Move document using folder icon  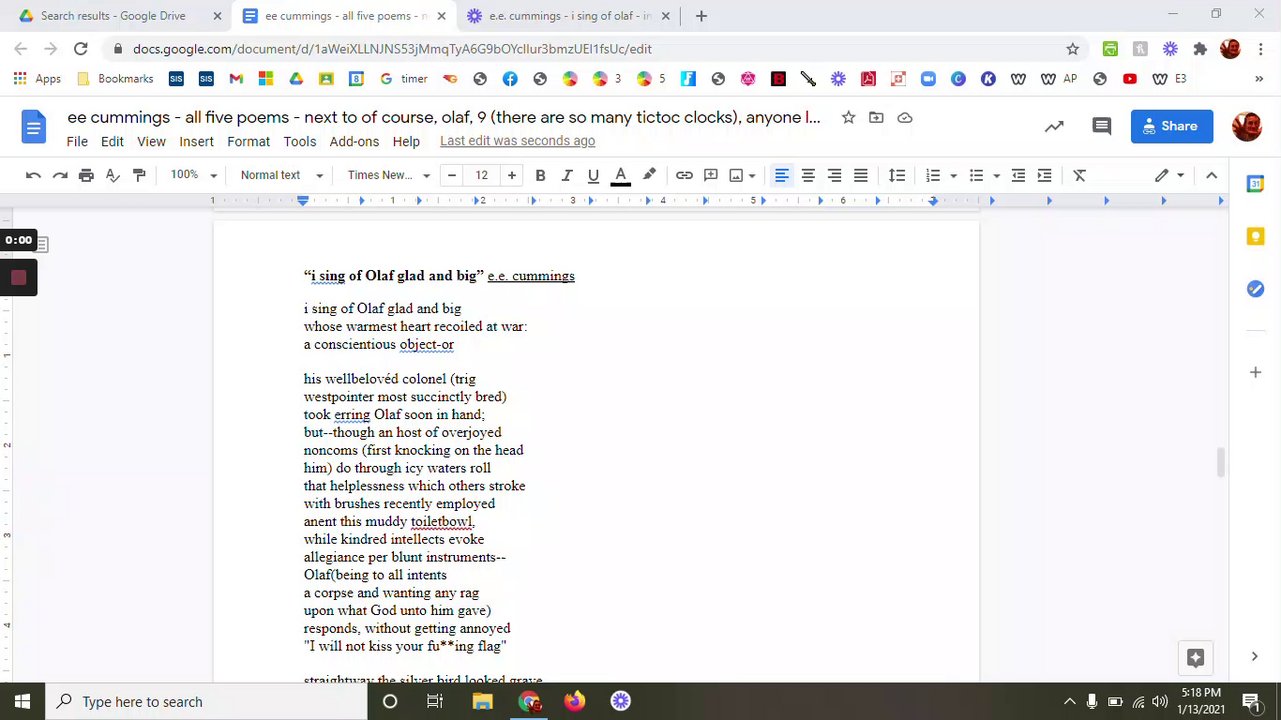876,118
